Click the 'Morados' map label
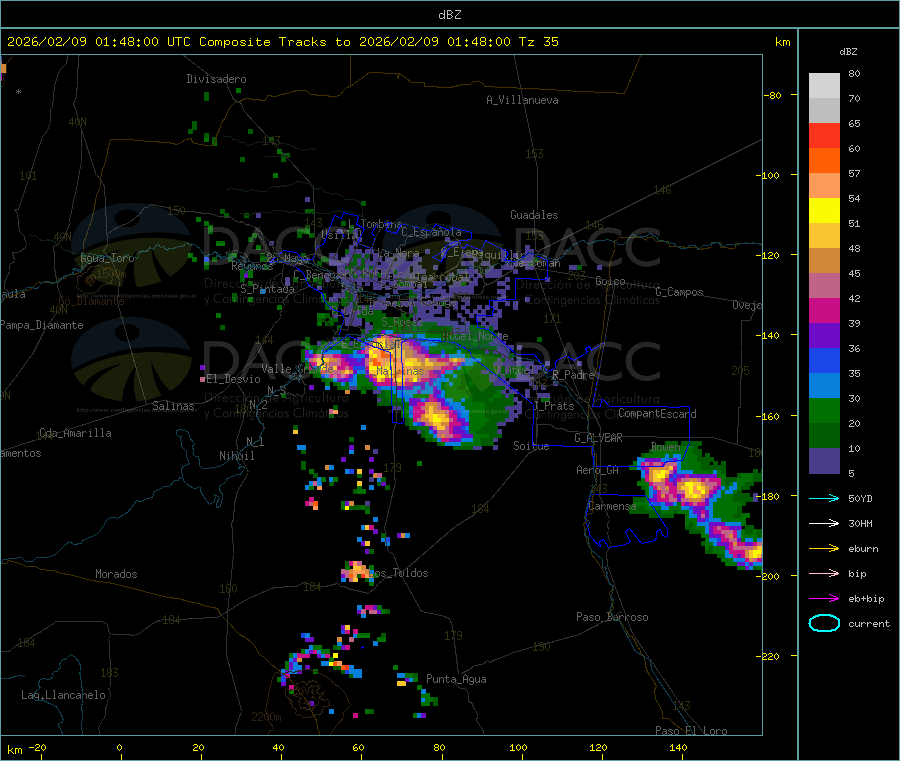 point(116,574)
